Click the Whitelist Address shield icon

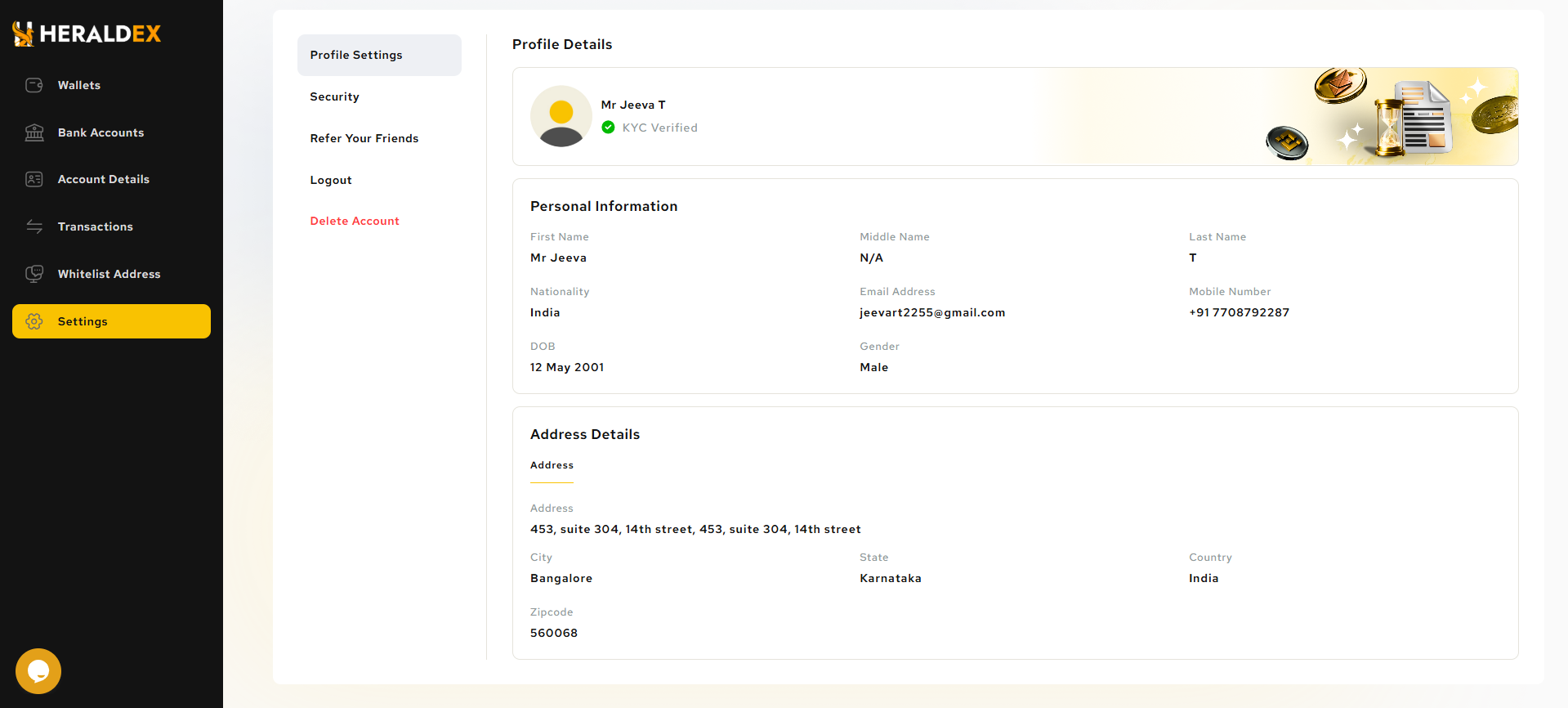(x=34, y=274)
